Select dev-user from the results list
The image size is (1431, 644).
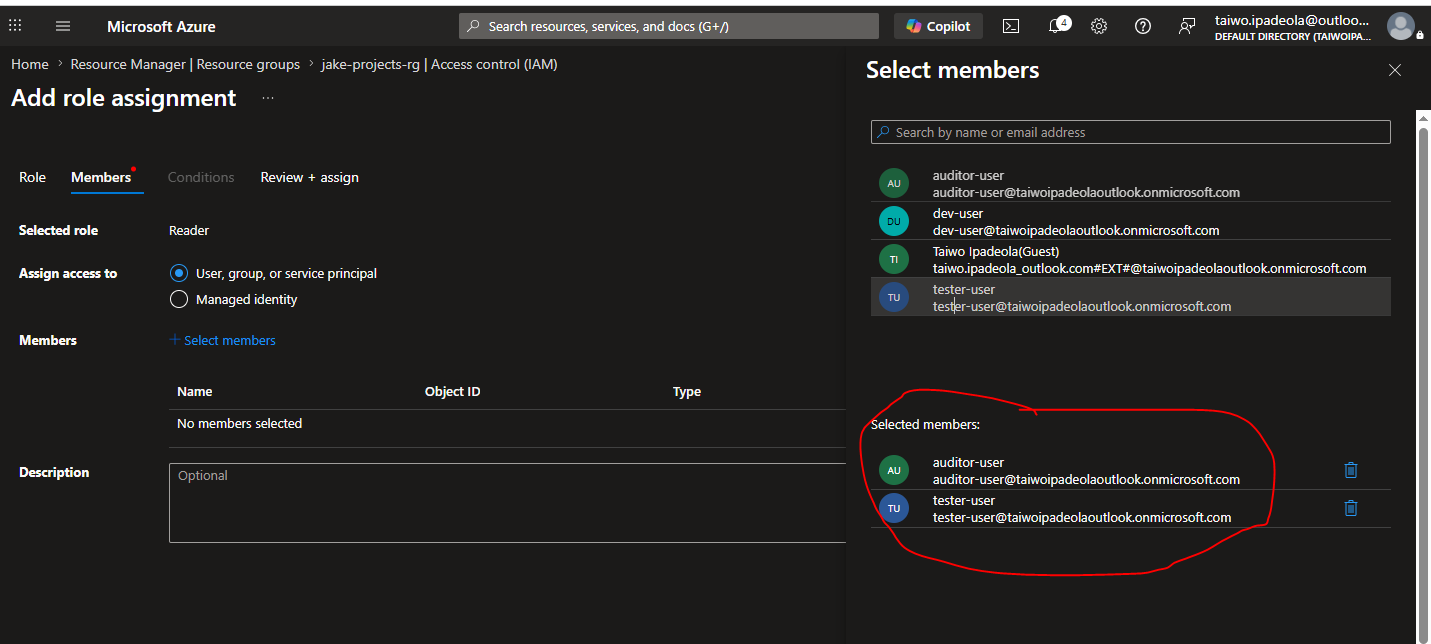[1131, 221]
